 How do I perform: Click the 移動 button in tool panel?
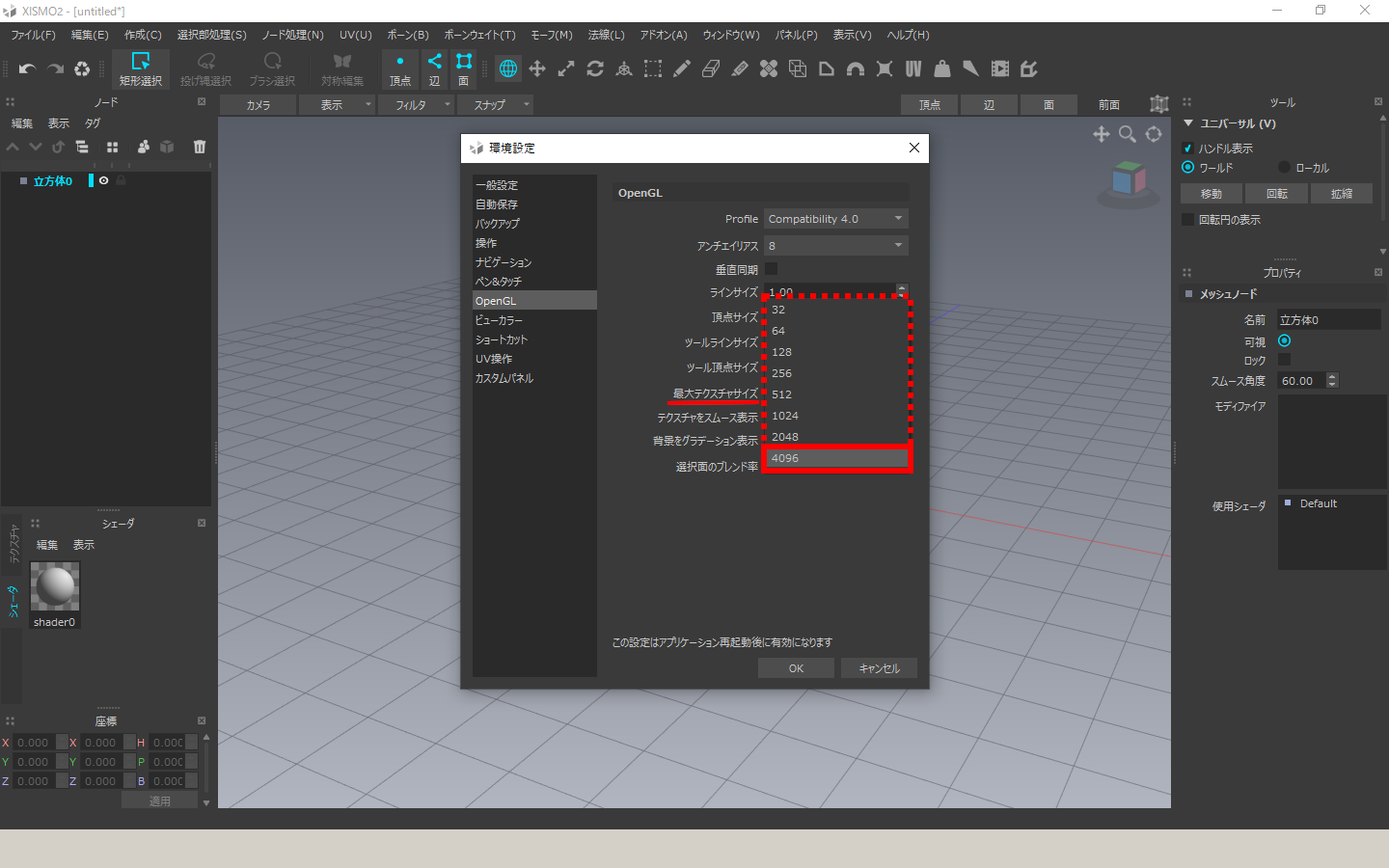tap(1212, 194)
